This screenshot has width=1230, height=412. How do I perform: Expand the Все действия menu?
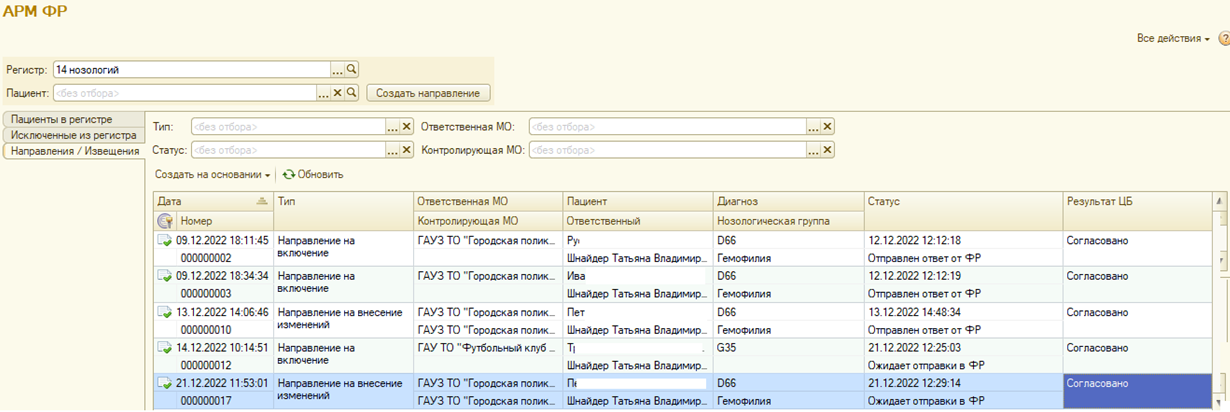[1172, 38]
